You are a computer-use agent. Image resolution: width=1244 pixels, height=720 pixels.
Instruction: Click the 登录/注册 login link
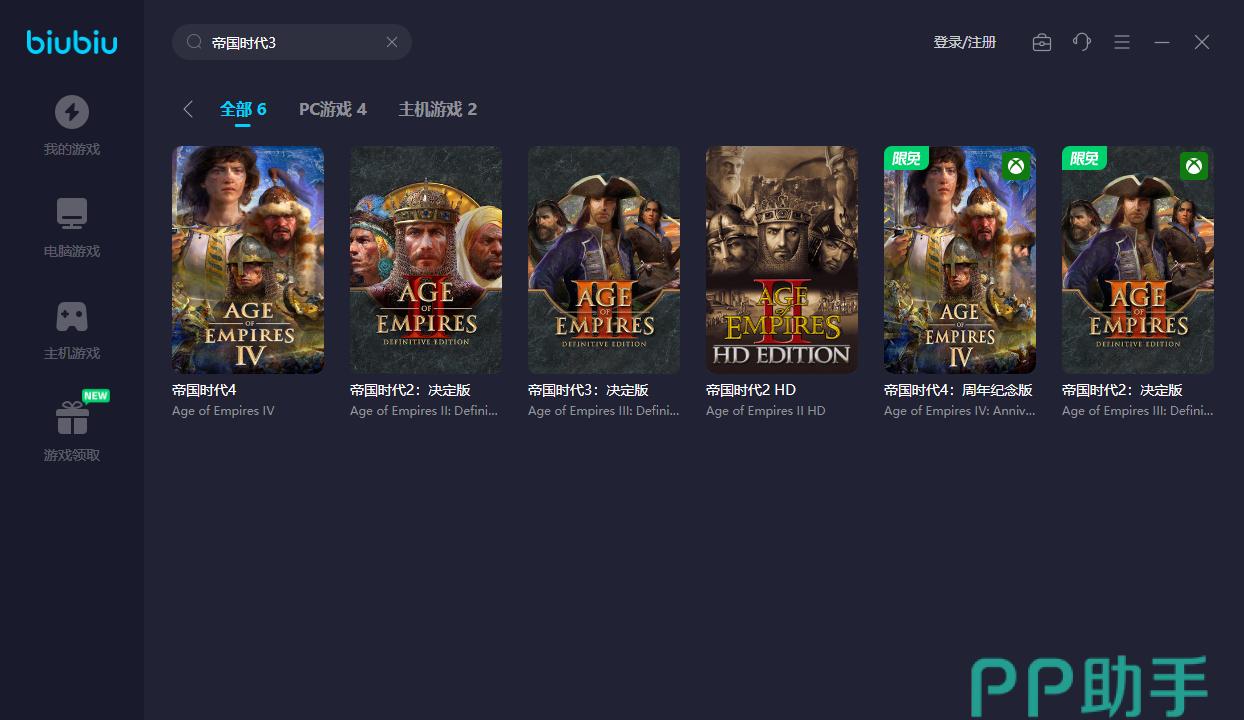(964, 42)
